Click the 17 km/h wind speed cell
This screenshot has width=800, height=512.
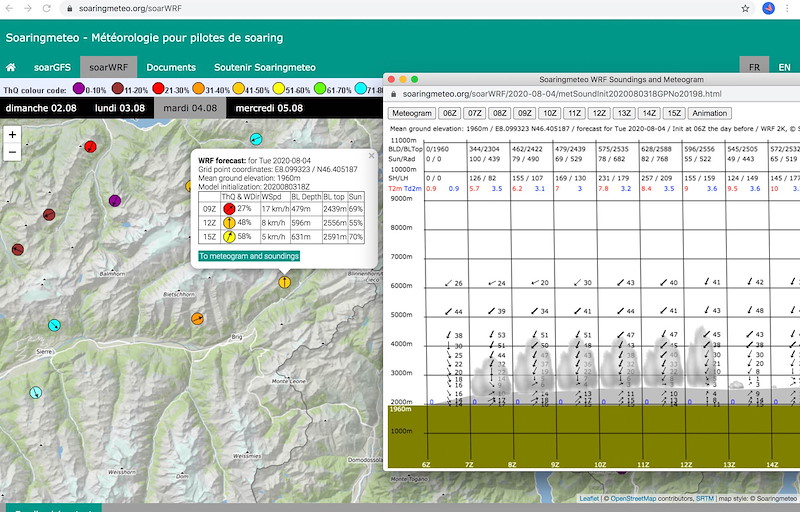coord(275,209)
